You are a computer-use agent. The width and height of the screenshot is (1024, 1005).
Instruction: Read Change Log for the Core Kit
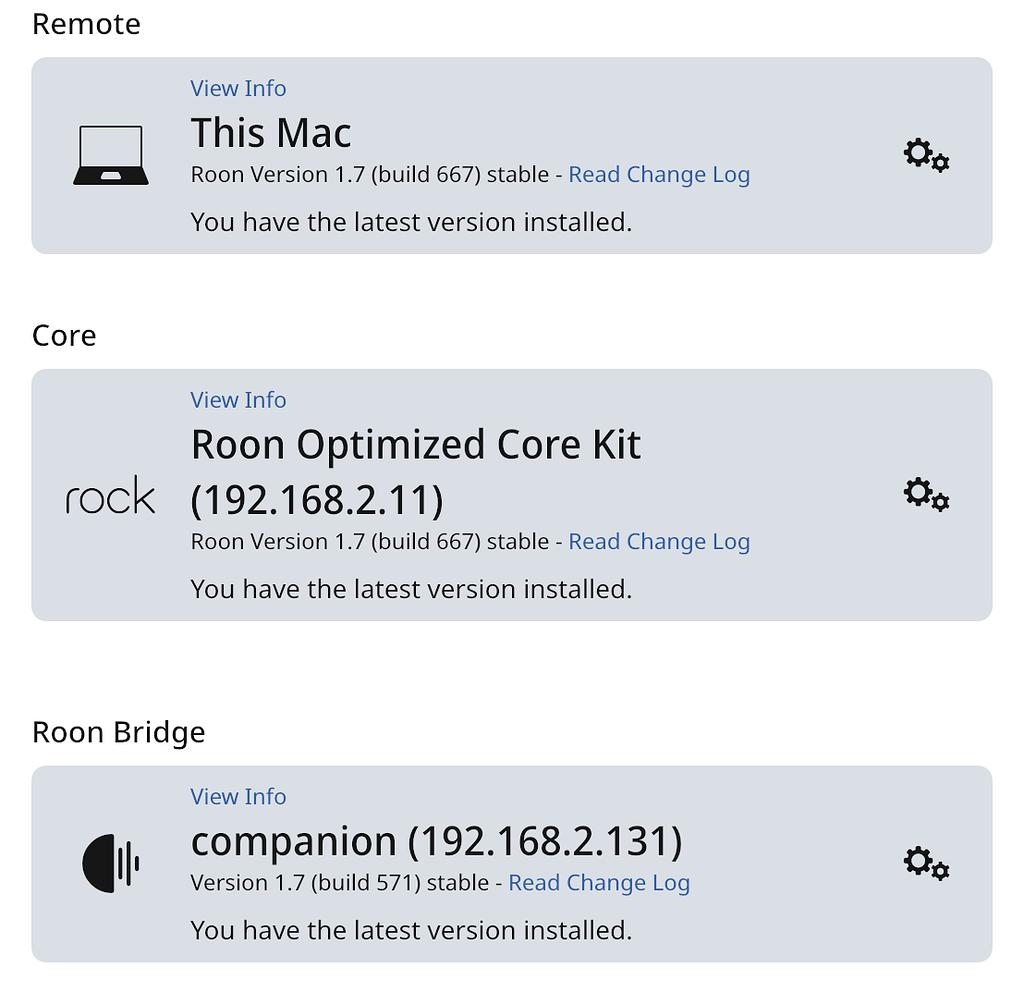pyautogui.click(x=659, y=541)
